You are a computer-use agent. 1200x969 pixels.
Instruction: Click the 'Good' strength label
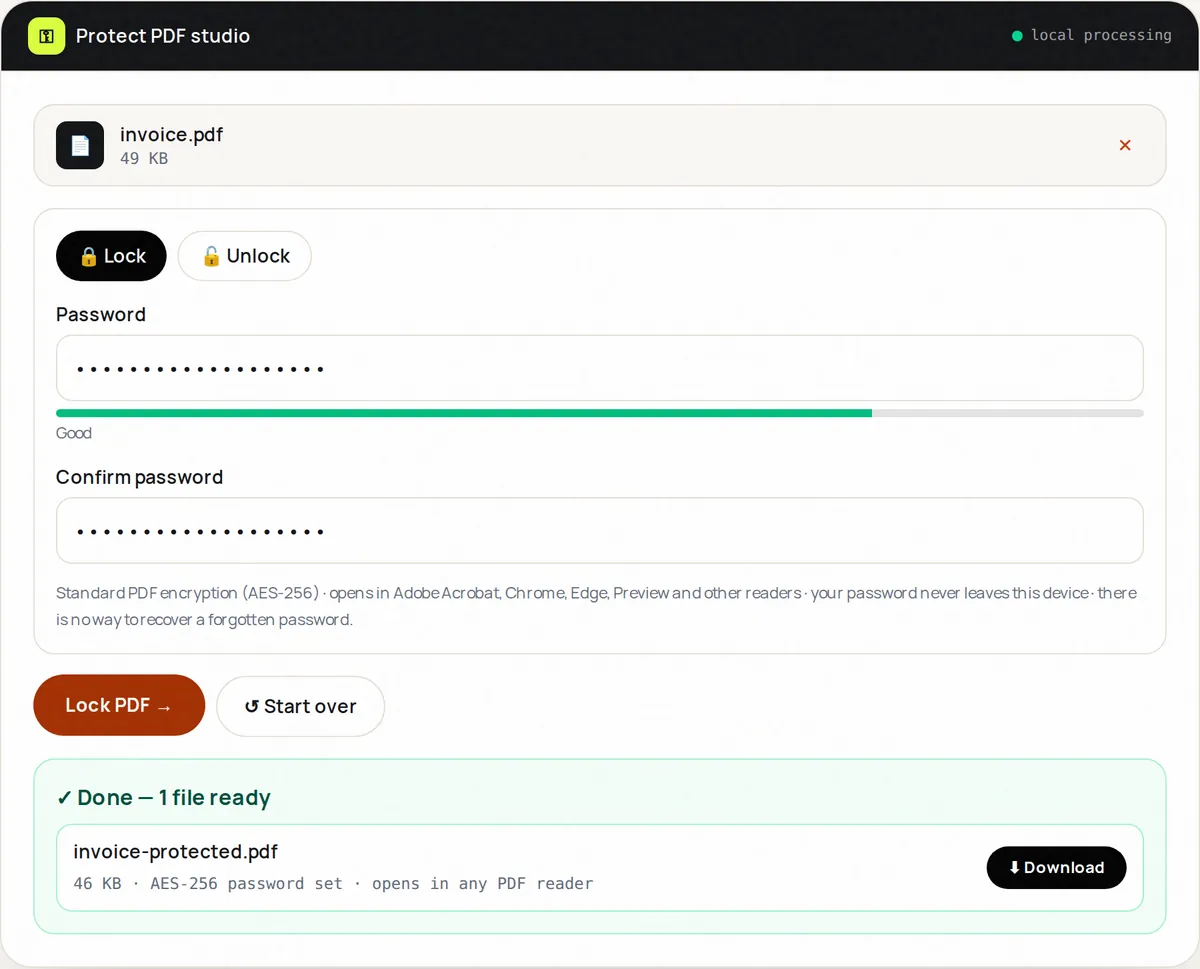click(74, 433)
